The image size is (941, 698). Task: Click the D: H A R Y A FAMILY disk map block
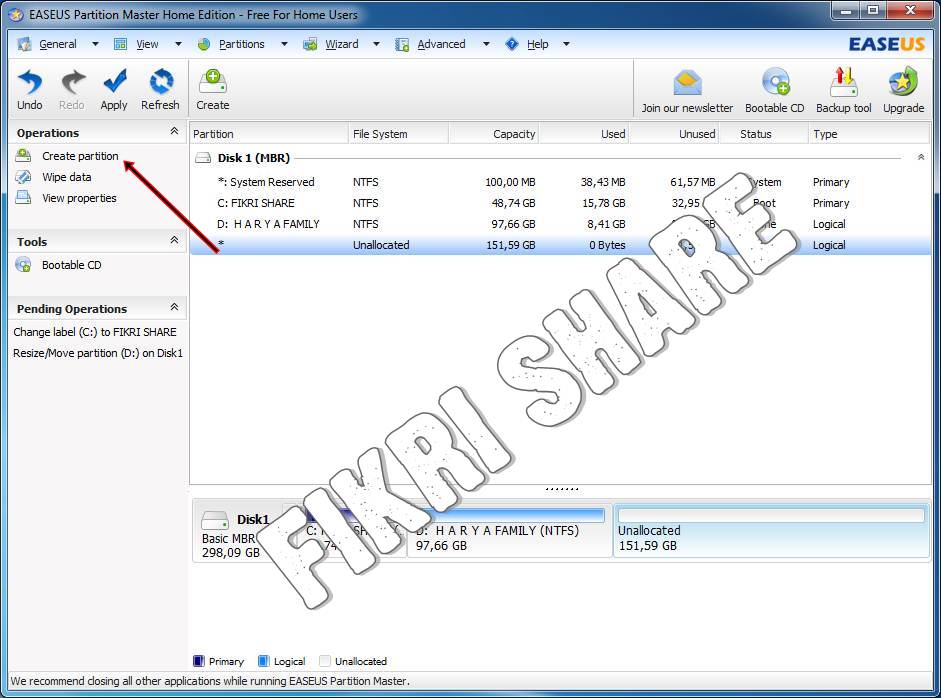[x=510, y=531]
